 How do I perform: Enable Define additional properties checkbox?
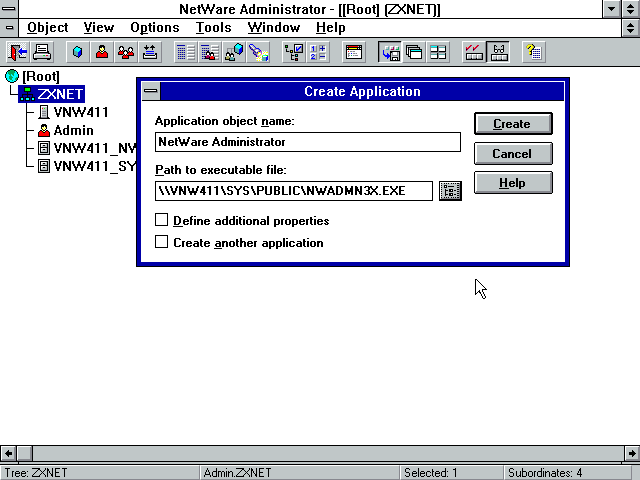coord(162,220)
